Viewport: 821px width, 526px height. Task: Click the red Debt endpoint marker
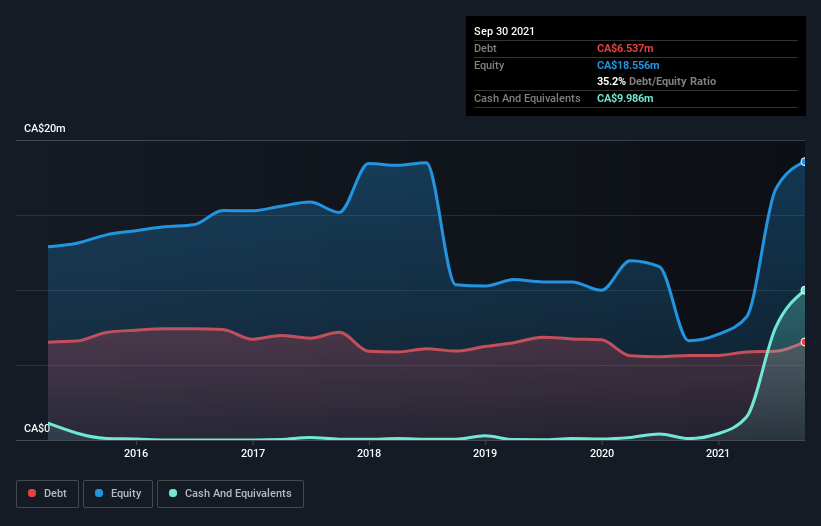coord(804,342)
